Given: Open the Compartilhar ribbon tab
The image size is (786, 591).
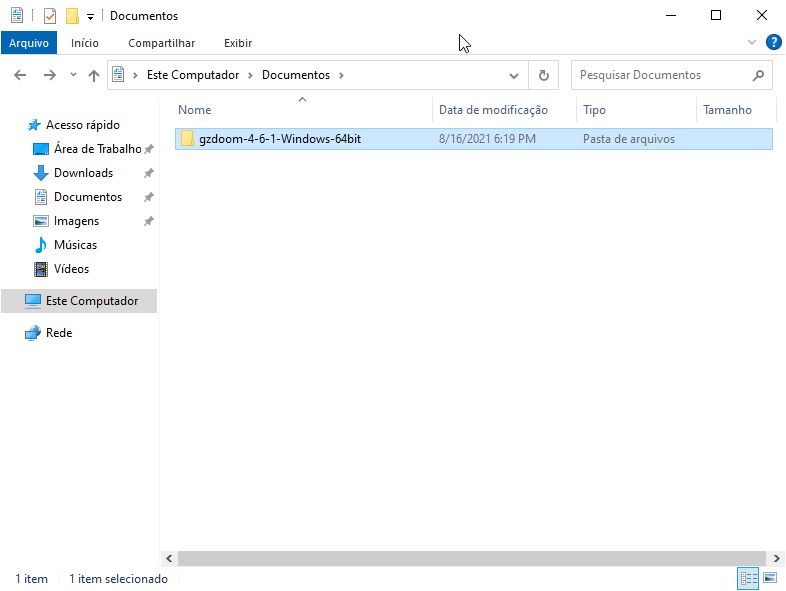Looking at the screenshot, I should tap(161, 43).
